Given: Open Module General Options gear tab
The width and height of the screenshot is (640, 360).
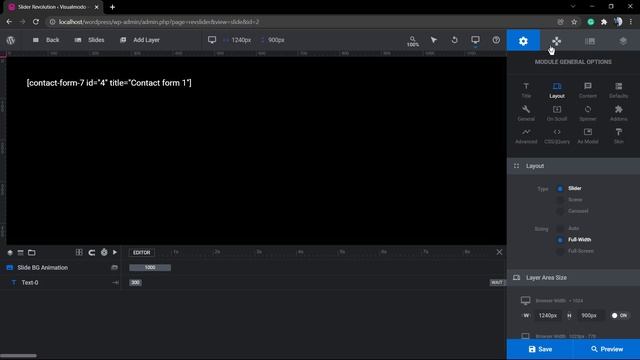Looking at the screenshot, I should [x=523, y=40].
